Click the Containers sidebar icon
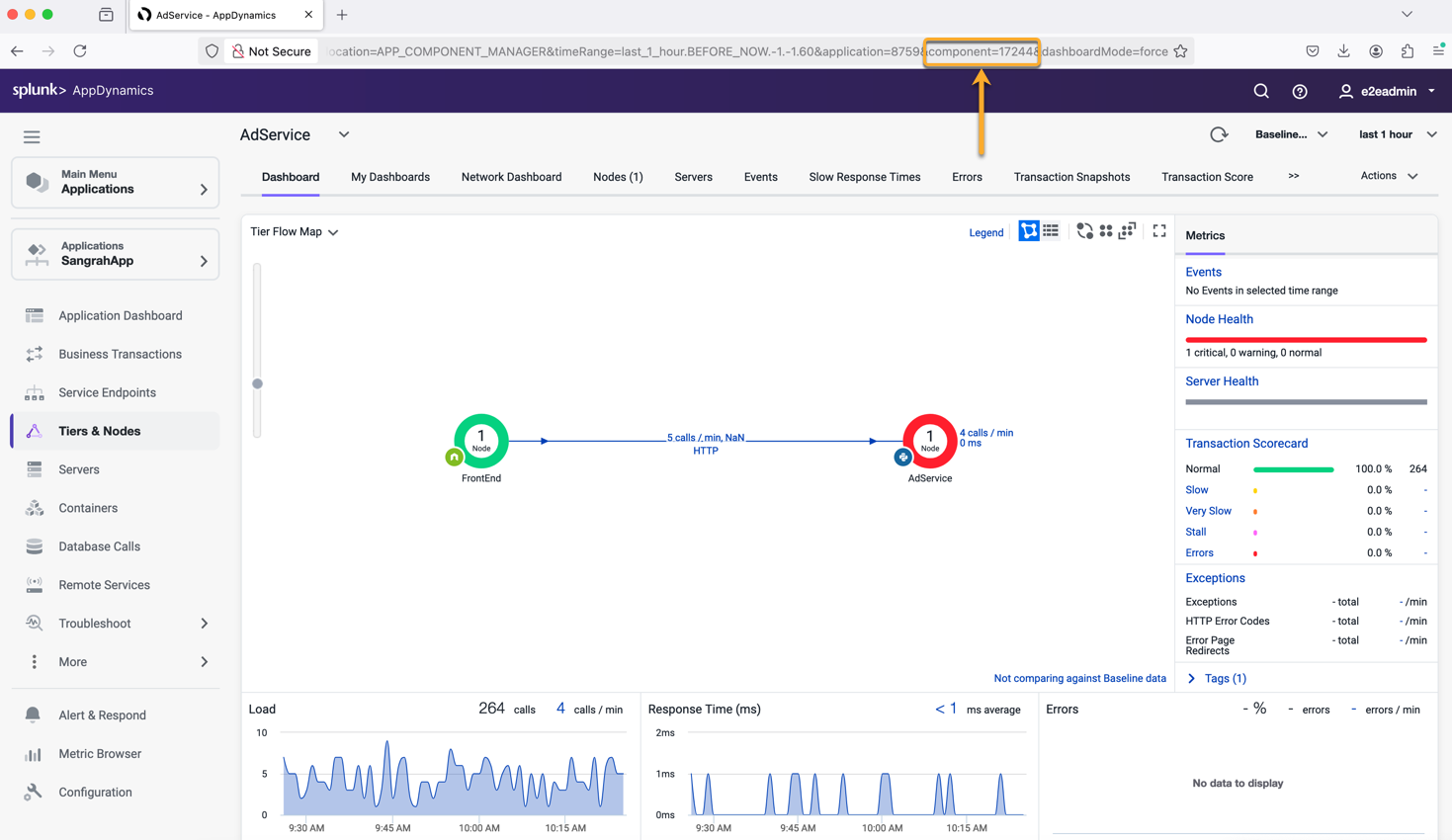 click(x=35, y=508)
